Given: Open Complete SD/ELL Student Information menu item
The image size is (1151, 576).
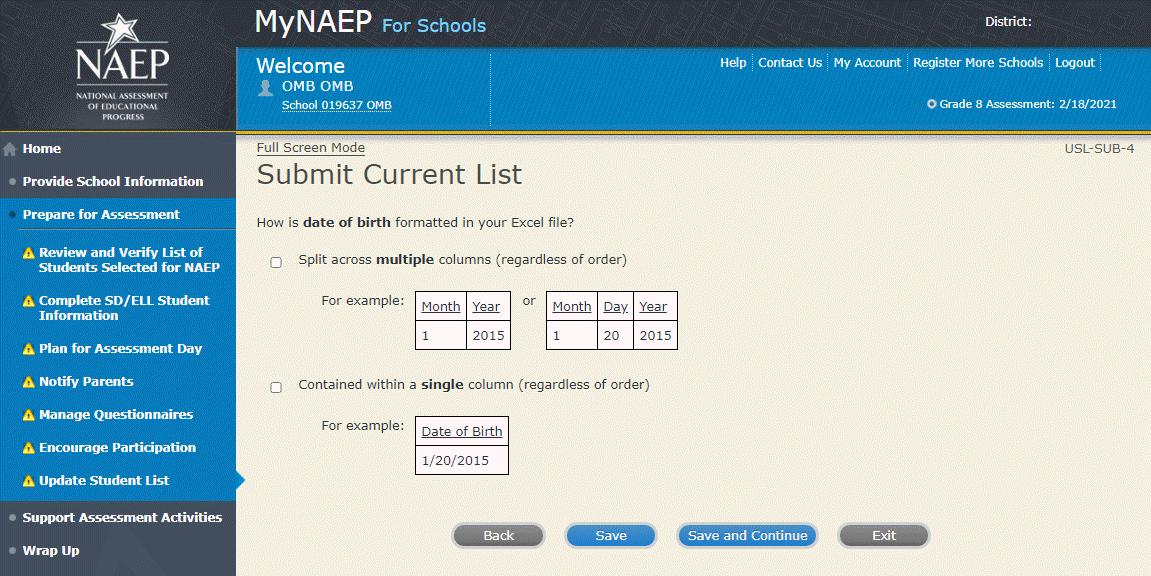Looking at the screenshot, I should (124, 308).
